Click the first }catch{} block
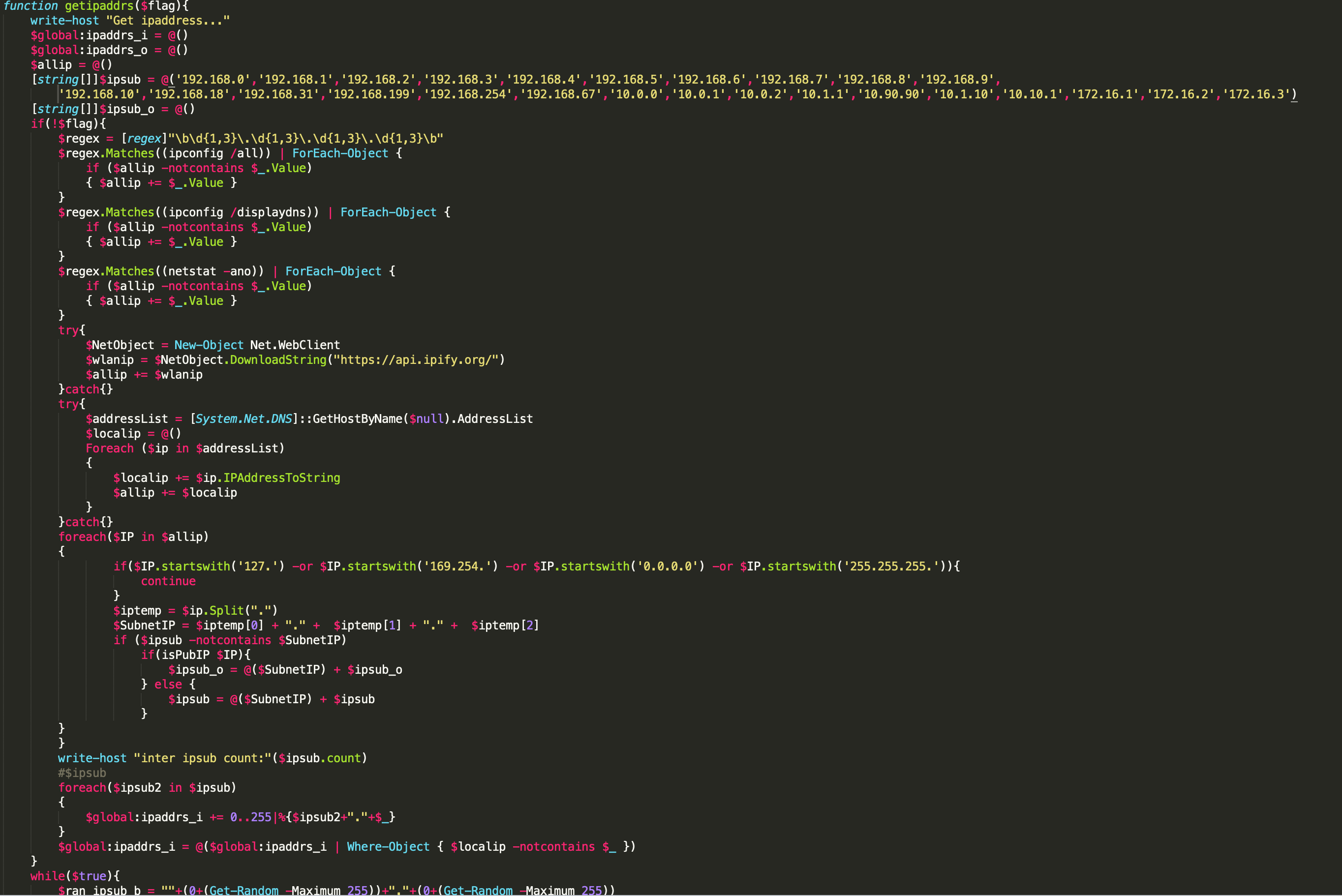The height and width of the screenshot is (896, 1342). click(86, 389)
